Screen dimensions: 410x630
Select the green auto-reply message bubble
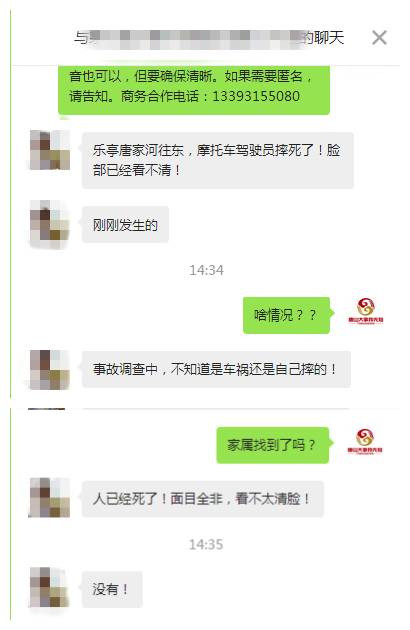tap(194, 90)
